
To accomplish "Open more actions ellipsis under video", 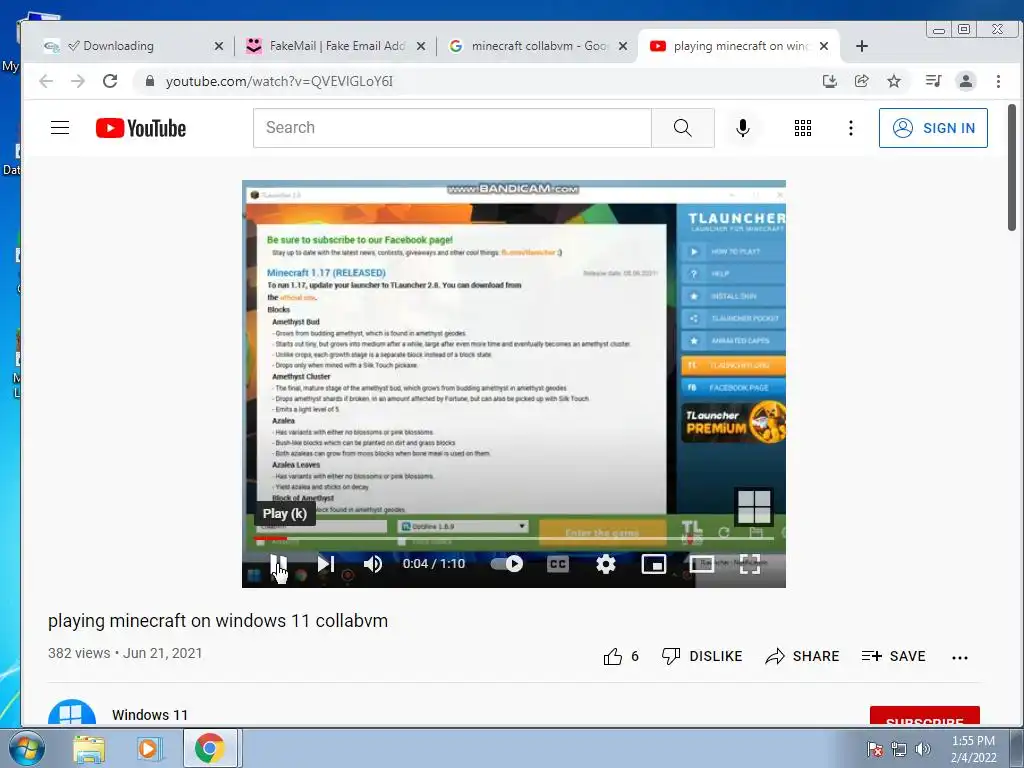I will tap(960, 658).
